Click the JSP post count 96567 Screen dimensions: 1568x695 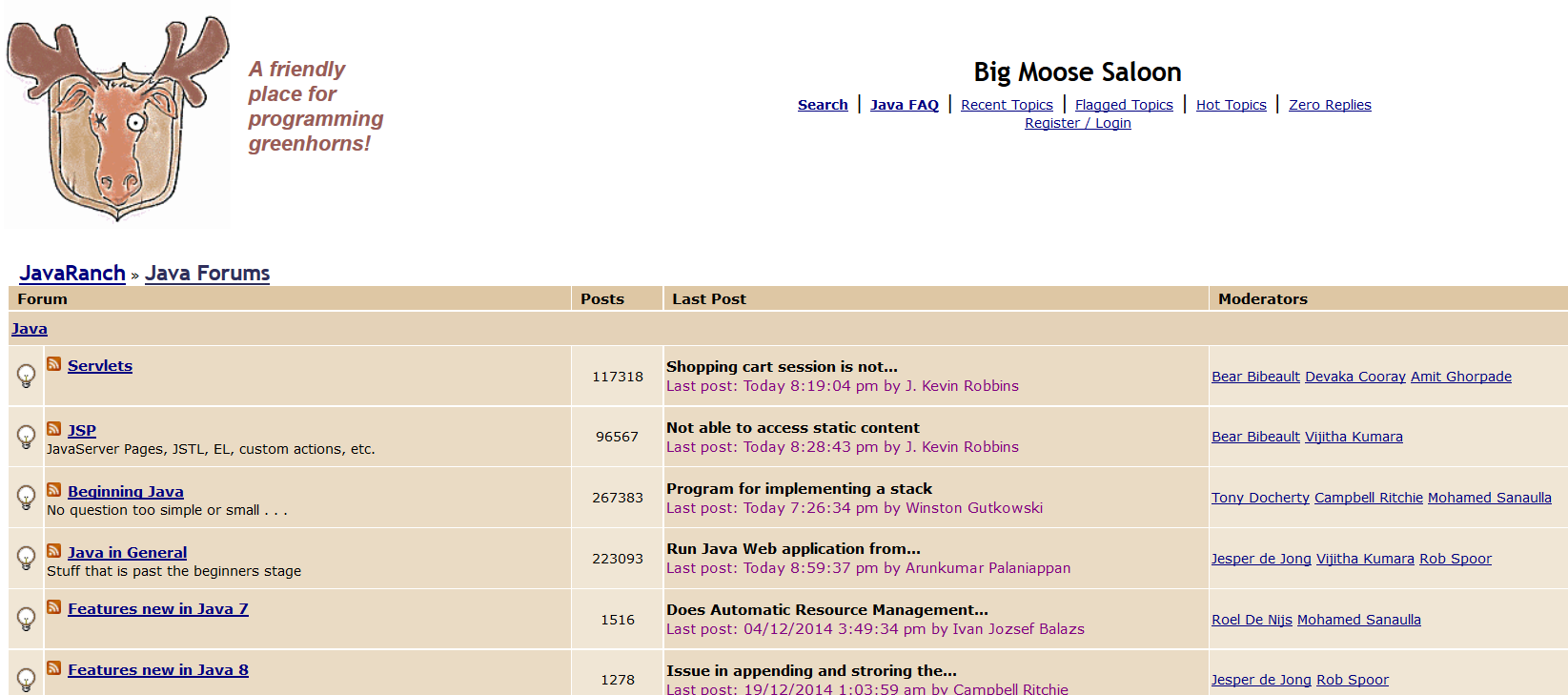(x=618, y=437)
